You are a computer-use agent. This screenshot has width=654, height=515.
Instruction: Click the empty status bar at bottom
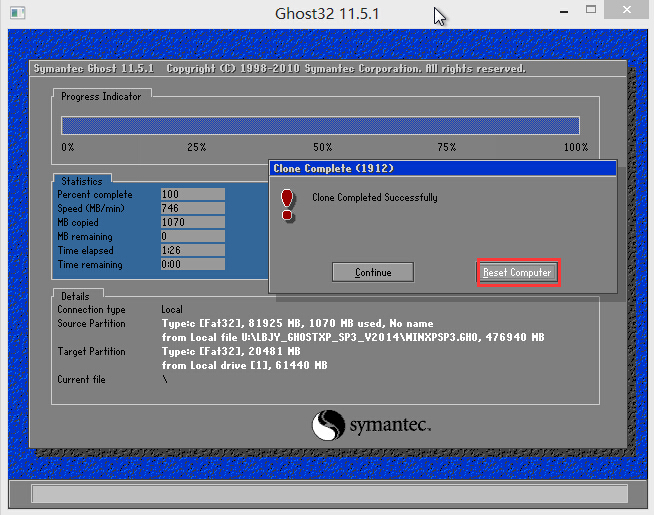click(x=329, y=493)
